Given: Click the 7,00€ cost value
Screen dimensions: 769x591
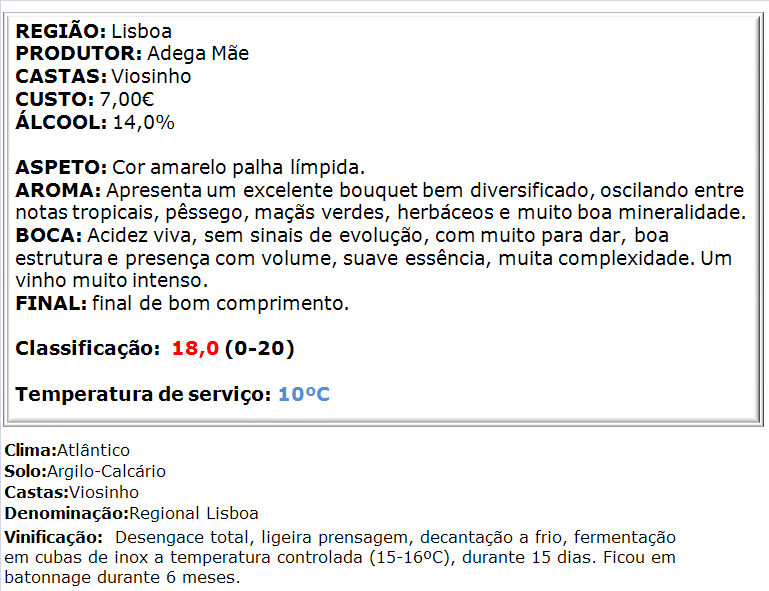Looking at the screenshot, I should 127,100.
